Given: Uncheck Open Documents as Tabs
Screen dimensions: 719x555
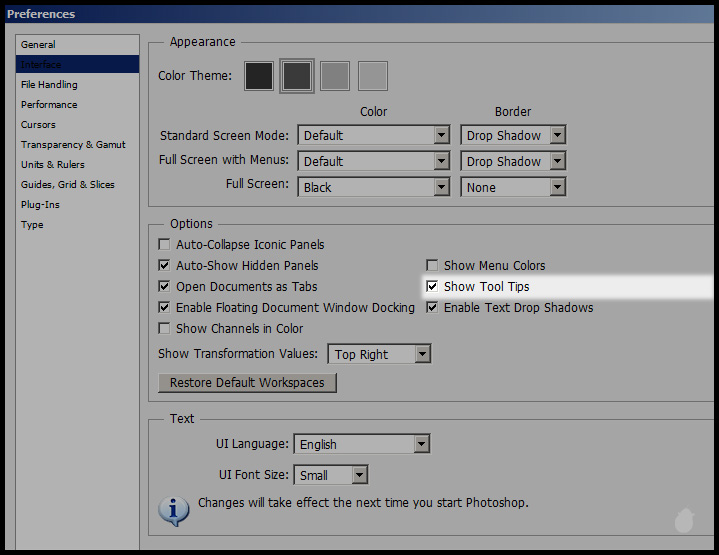Looking at the screenshot, I should tap(165, 287).
